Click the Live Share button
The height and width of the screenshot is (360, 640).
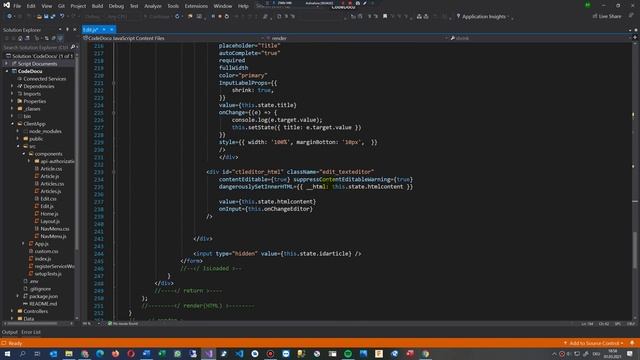[x=607, y=16]
